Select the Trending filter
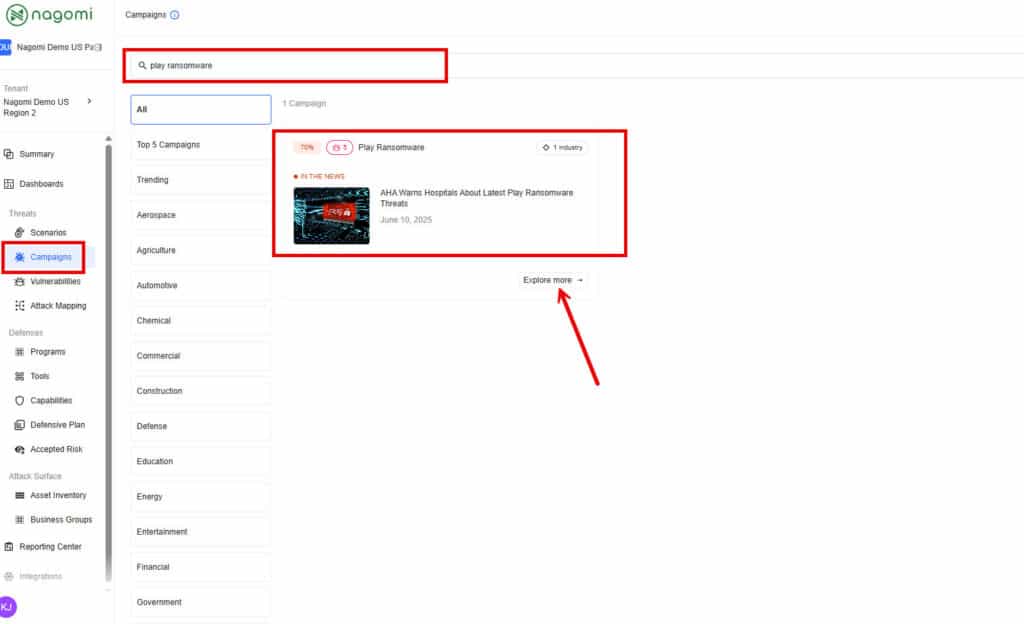Screen dimensions: 1024x624 200,180
